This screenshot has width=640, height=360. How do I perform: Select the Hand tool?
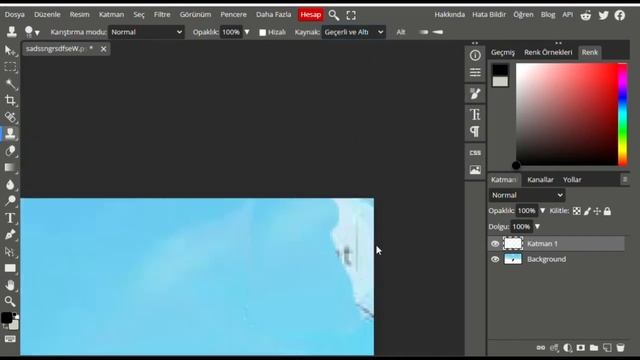coord(10,285)
